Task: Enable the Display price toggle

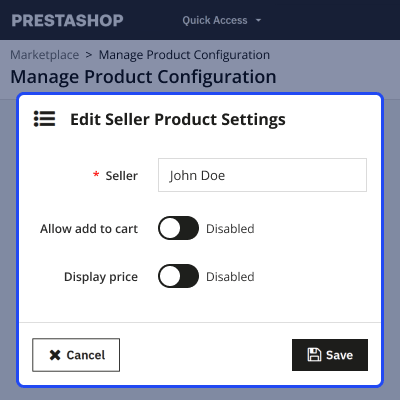Action: pos(178,276)
